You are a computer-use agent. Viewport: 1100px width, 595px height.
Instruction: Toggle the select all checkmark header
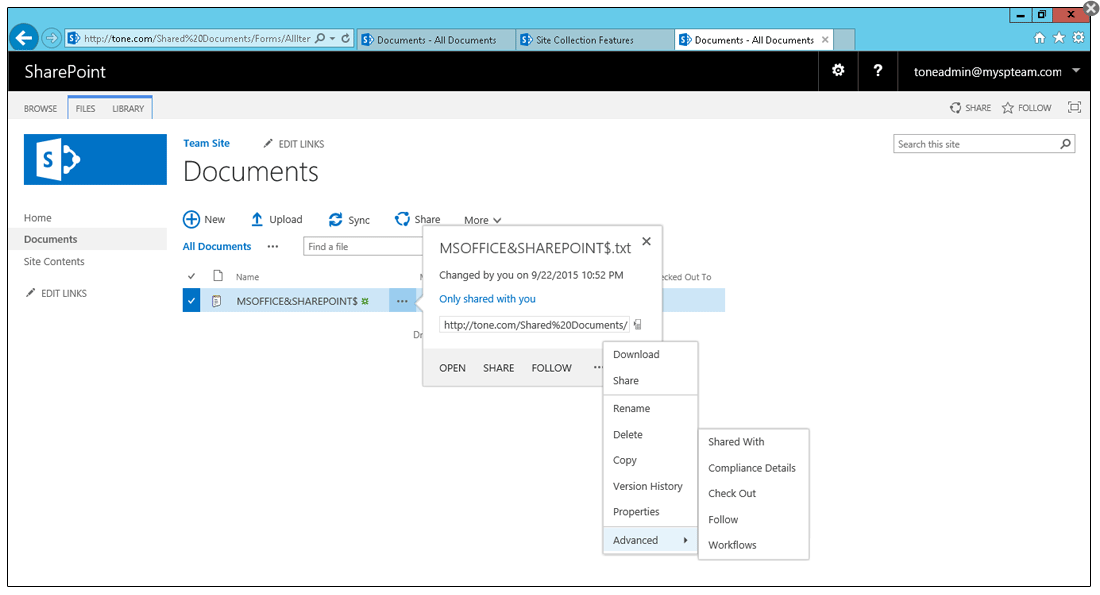click(191, 276)
